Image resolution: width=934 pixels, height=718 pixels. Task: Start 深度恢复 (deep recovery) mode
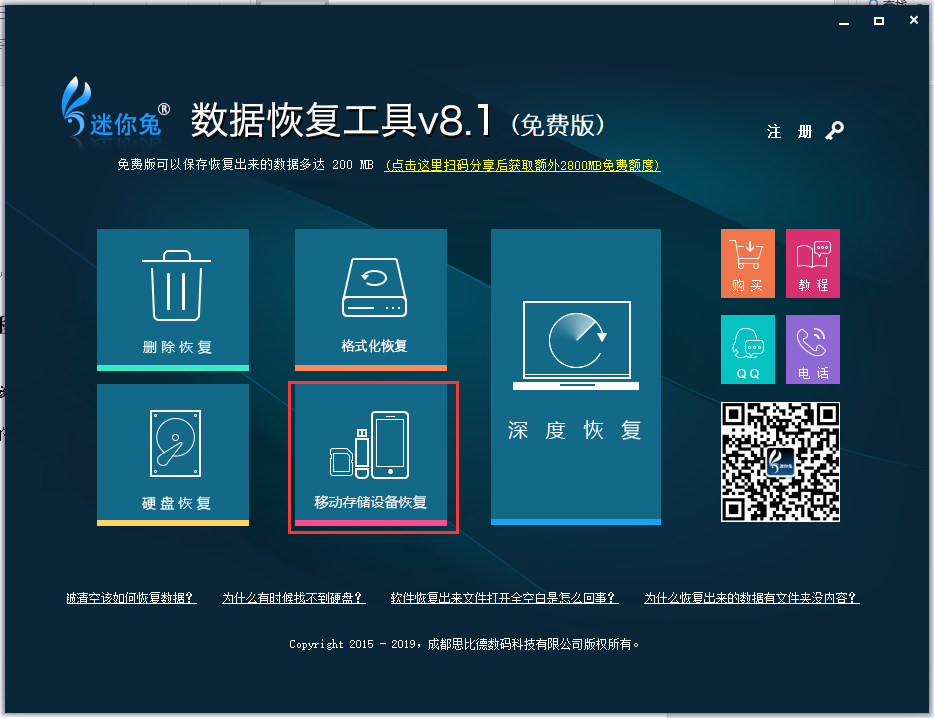[575, 377]
